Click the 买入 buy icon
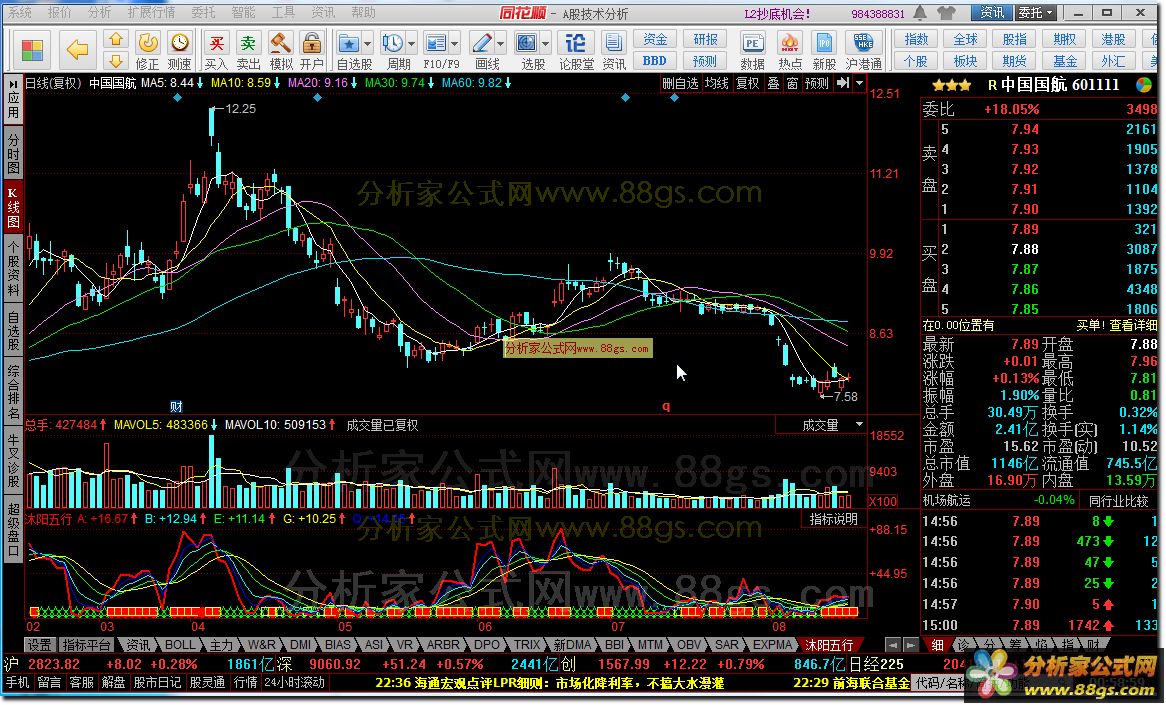Screen dimensions: 1166x705 click(216, 51)
